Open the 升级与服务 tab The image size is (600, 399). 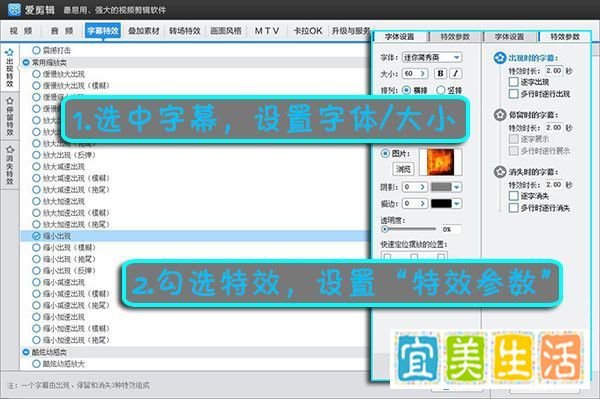tap(351, 31)
